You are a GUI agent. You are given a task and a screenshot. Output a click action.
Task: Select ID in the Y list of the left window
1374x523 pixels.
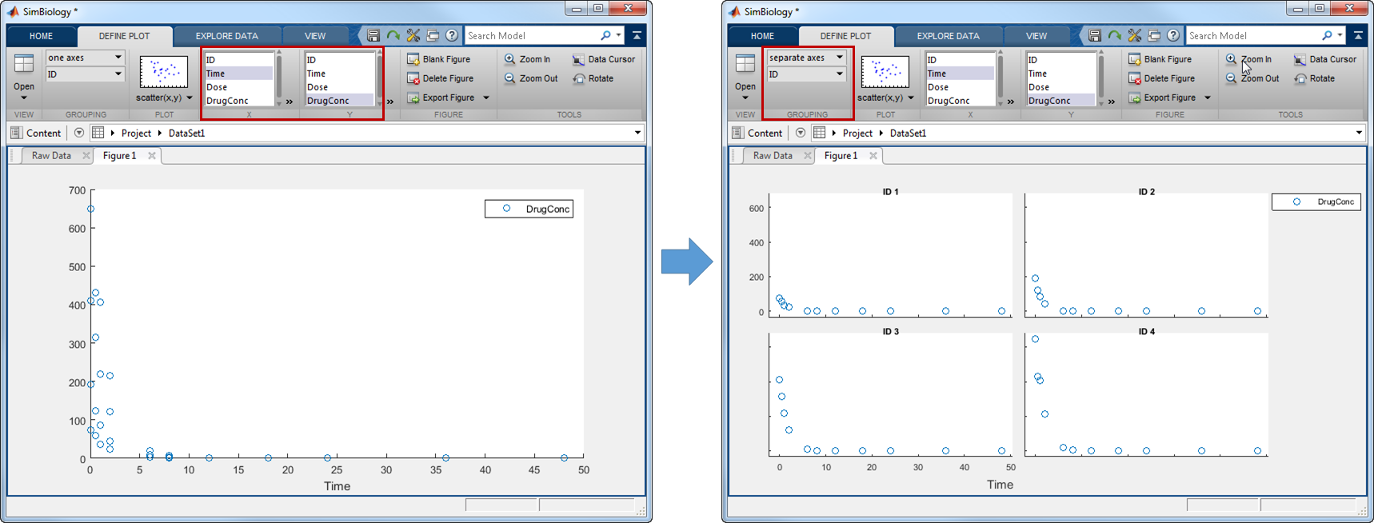coord(339,60)
